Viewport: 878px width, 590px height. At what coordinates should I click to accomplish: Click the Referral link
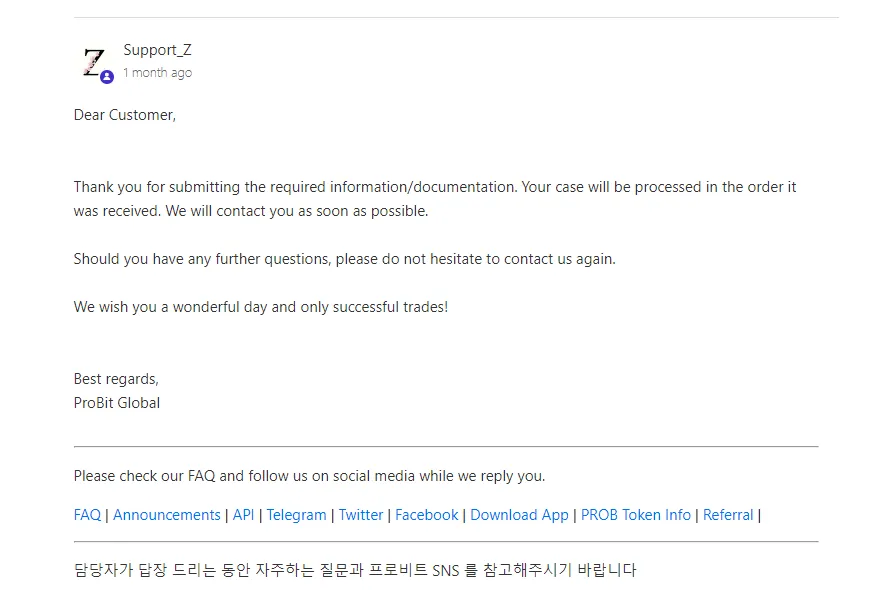728,515
